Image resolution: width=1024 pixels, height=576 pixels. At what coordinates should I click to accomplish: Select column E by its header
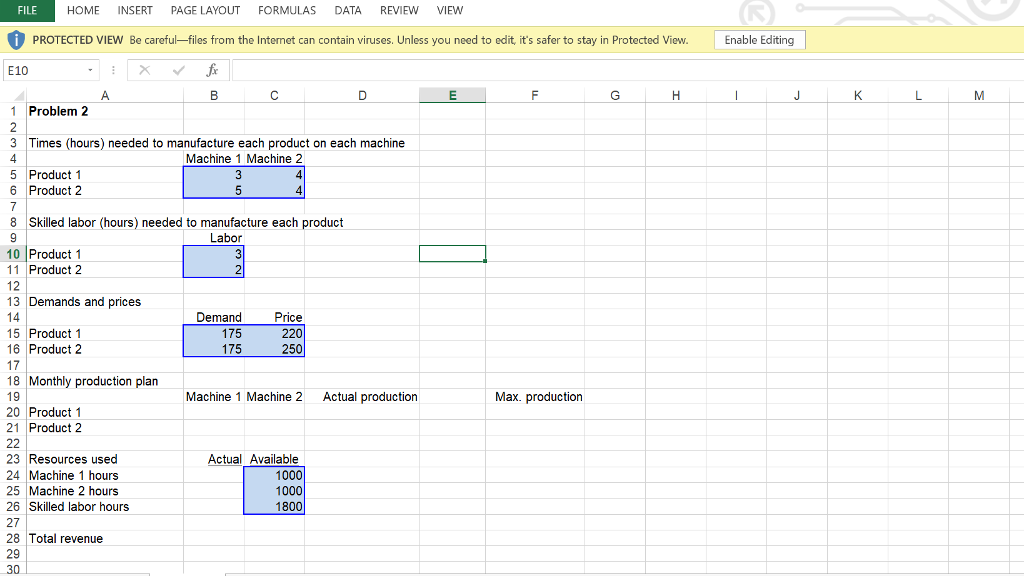[452, 95]
